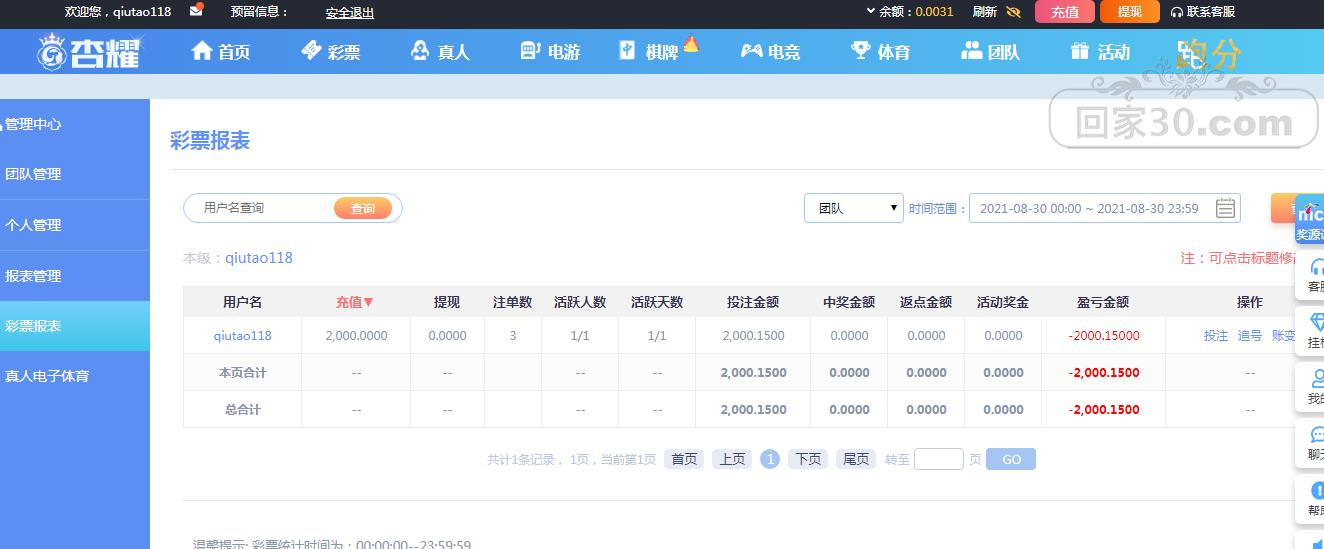This screenshot has width=1324, height=549.
Task: Open calendar icon in date range field
Action: (1225, 208)
